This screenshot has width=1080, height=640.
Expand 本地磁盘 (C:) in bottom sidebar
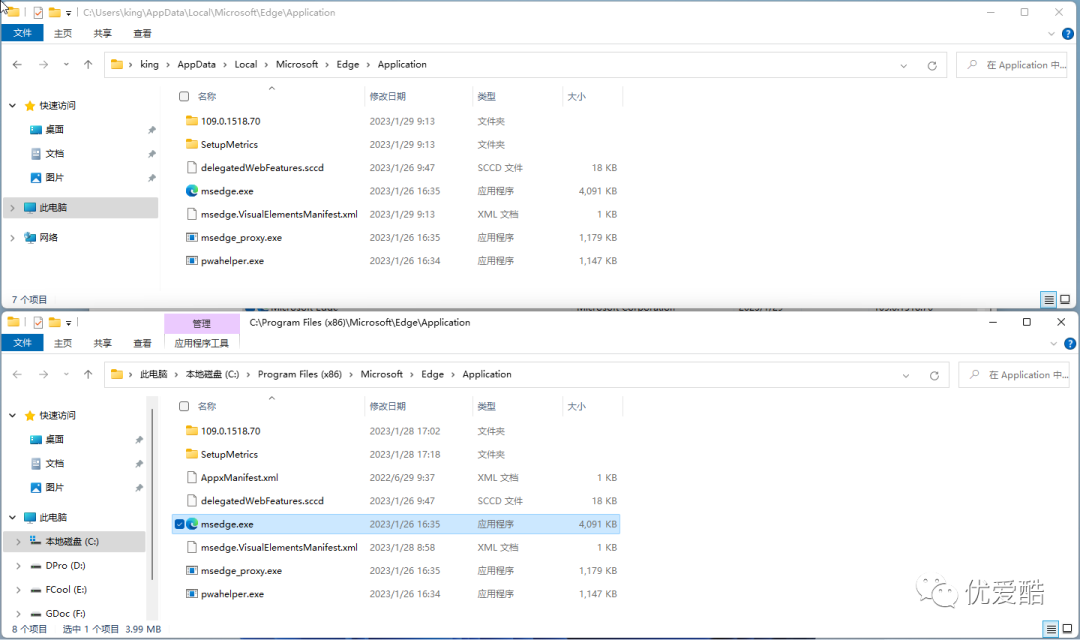tap(19, 542)
